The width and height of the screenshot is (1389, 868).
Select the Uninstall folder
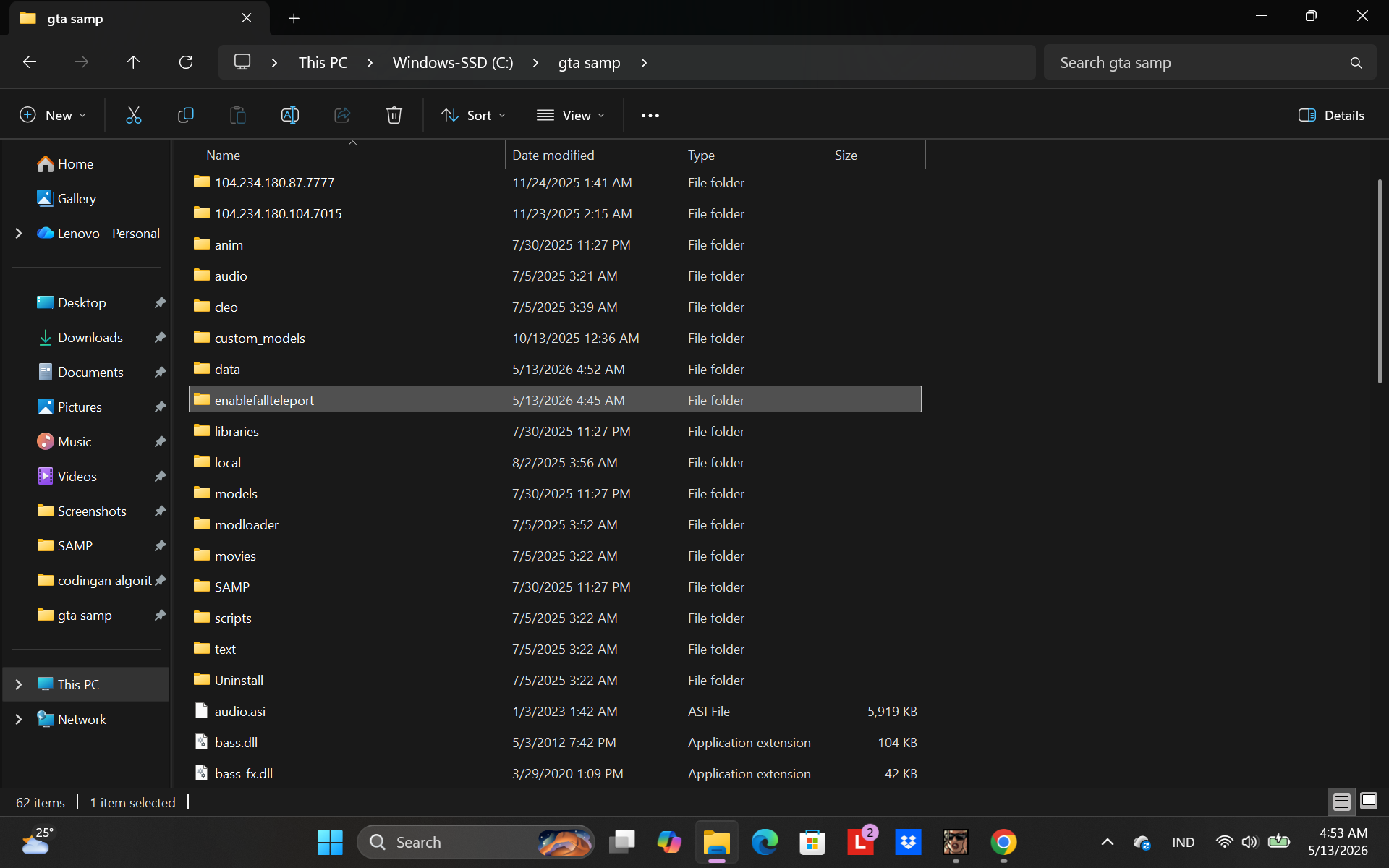[555, 680]
